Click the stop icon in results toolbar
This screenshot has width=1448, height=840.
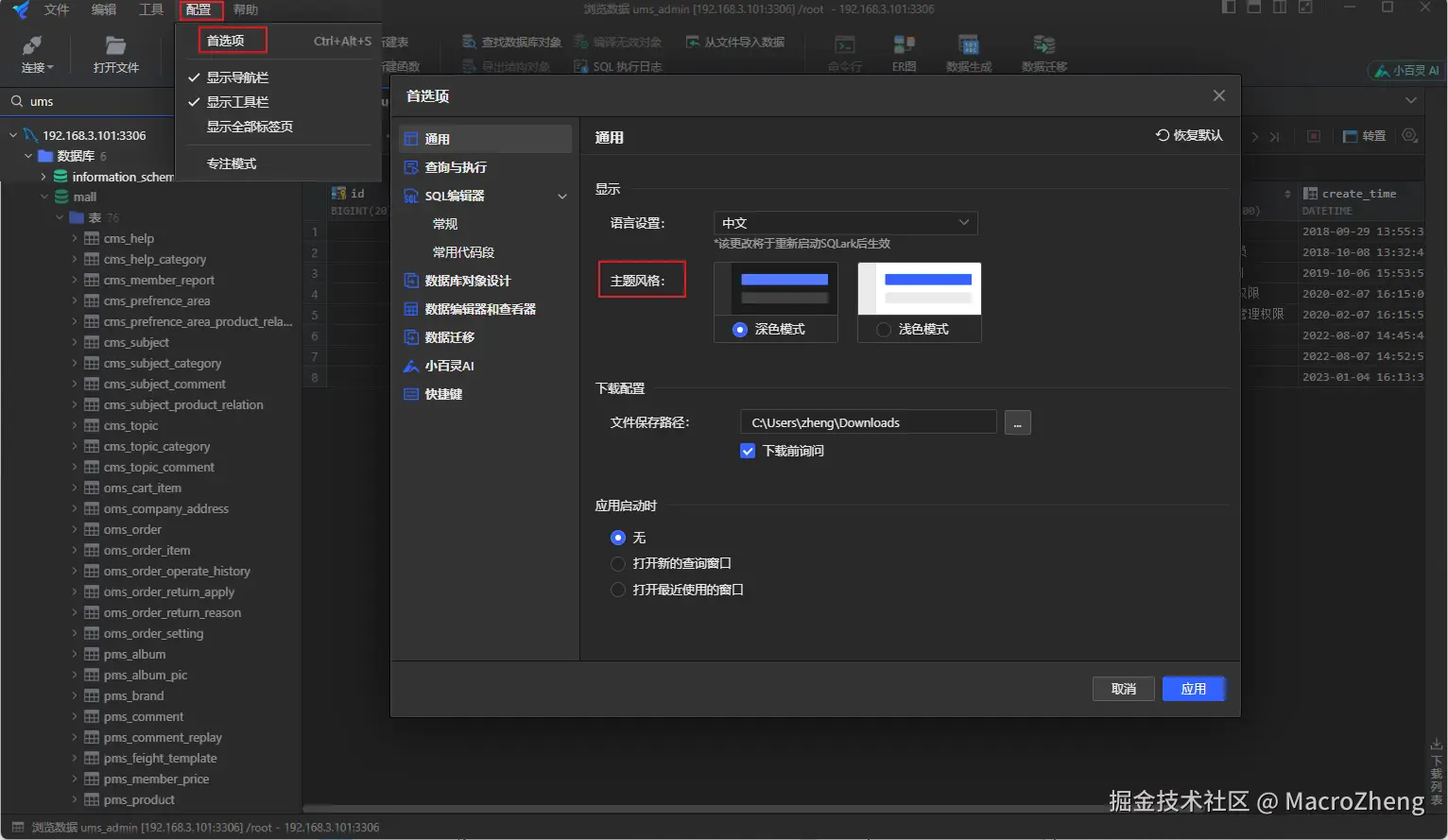[x=1314, y=136]
